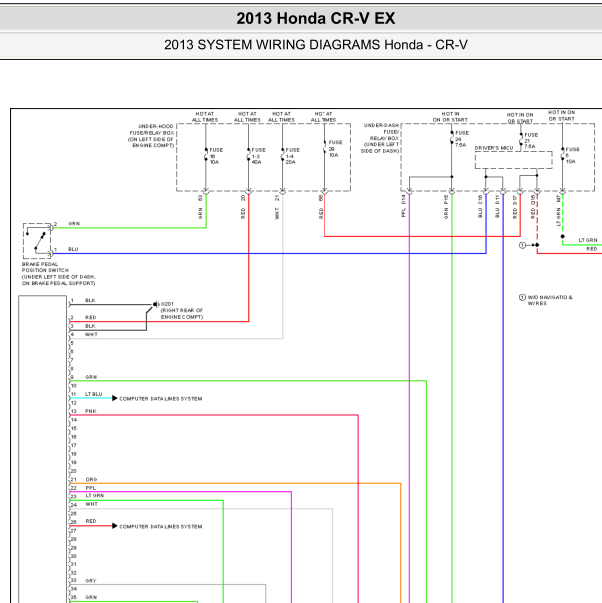Click the 'FUSE 16 10A' label
The height and width of the screenshot is (603, 602).
[x=216, y=156]
